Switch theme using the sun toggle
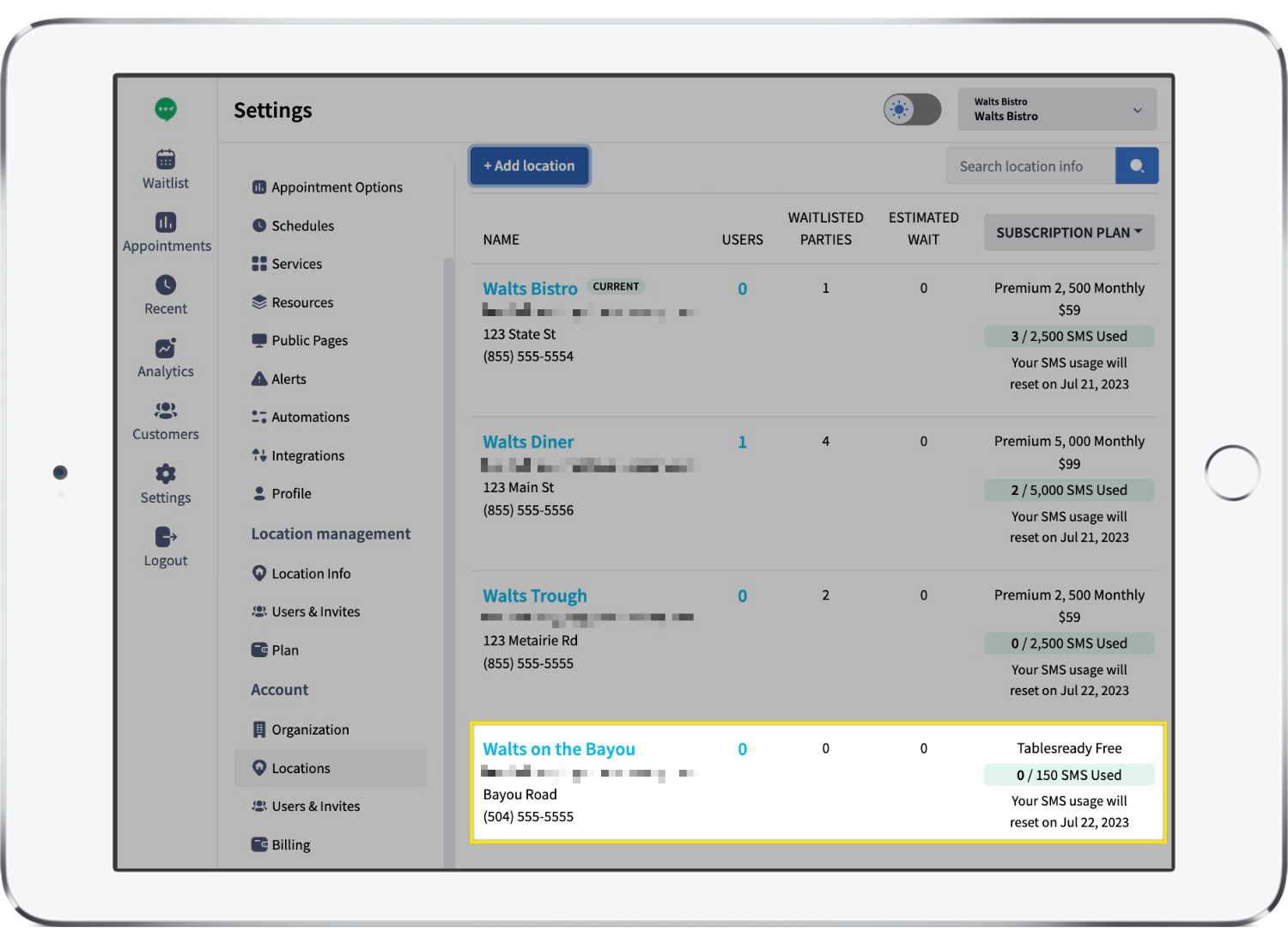Image resolution: width=1288 pixels, height=945 pixels. pos(900,109)
